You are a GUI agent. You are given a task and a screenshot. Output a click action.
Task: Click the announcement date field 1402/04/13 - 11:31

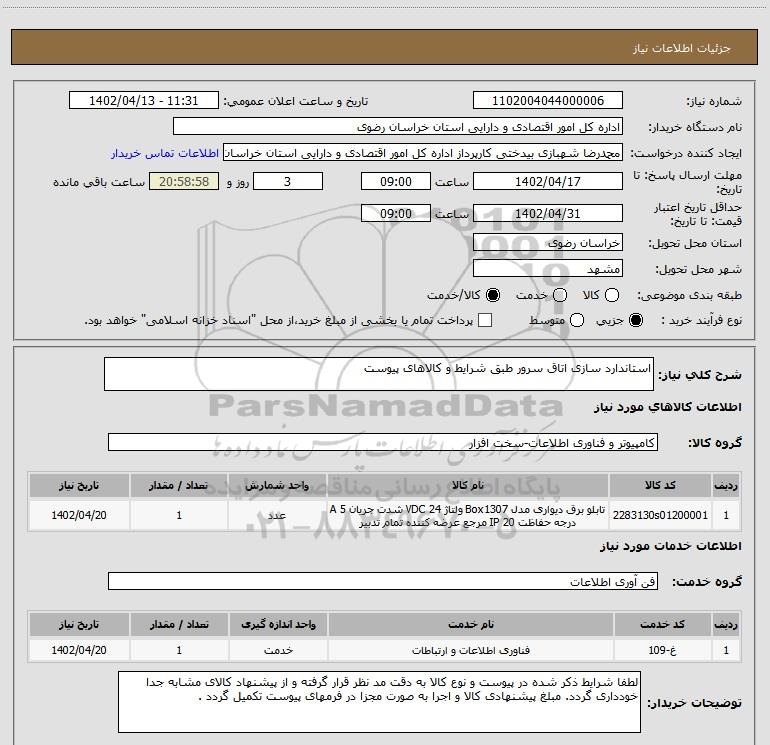(143, 100)
